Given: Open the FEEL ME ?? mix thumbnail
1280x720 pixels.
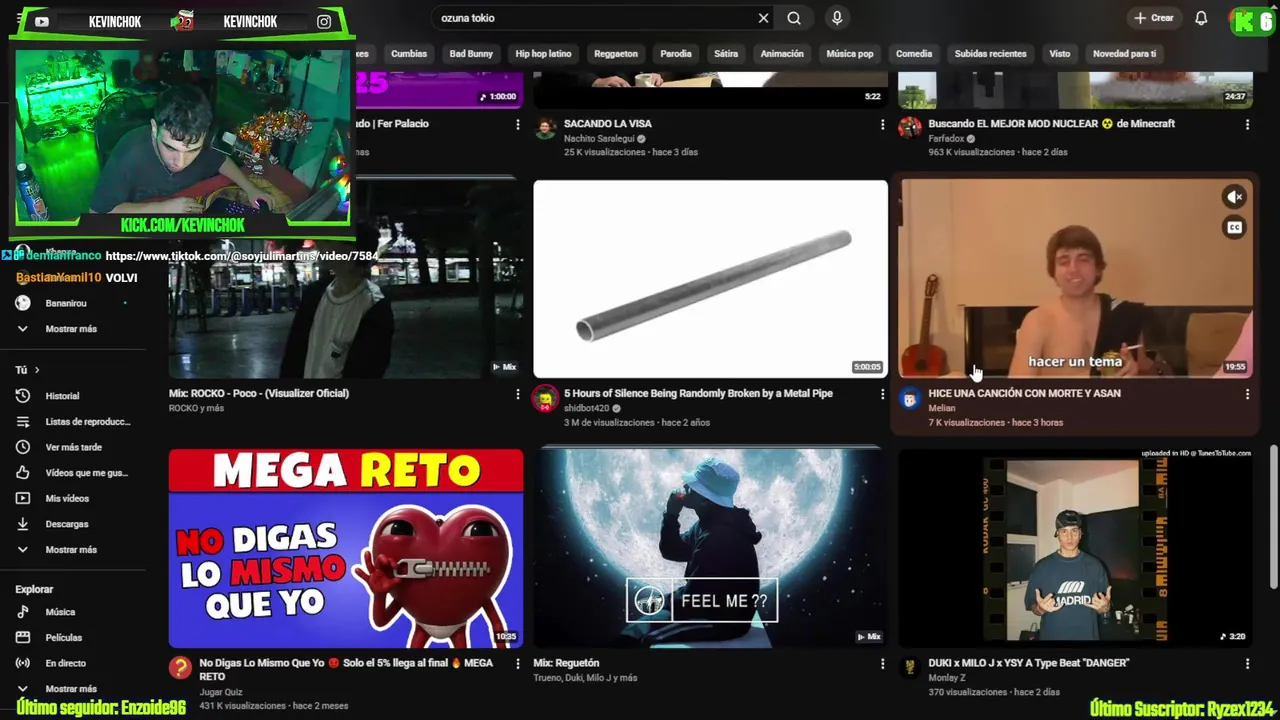Looking at the screenshot, I should pyautogui.click(x=710, y=548).
